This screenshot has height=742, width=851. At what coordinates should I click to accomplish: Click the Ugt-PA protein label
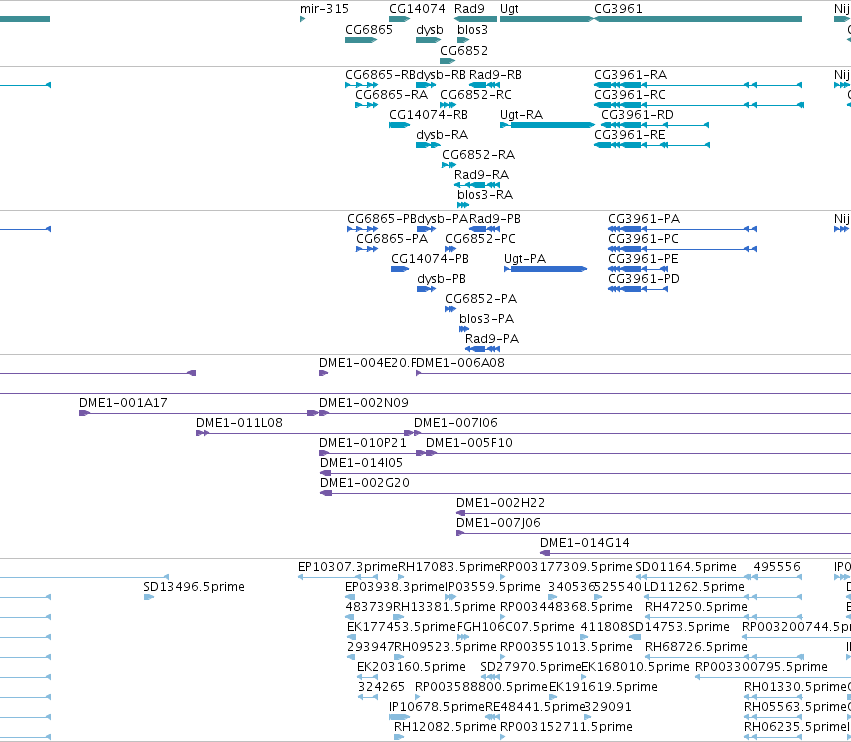[x=525, y=259]
